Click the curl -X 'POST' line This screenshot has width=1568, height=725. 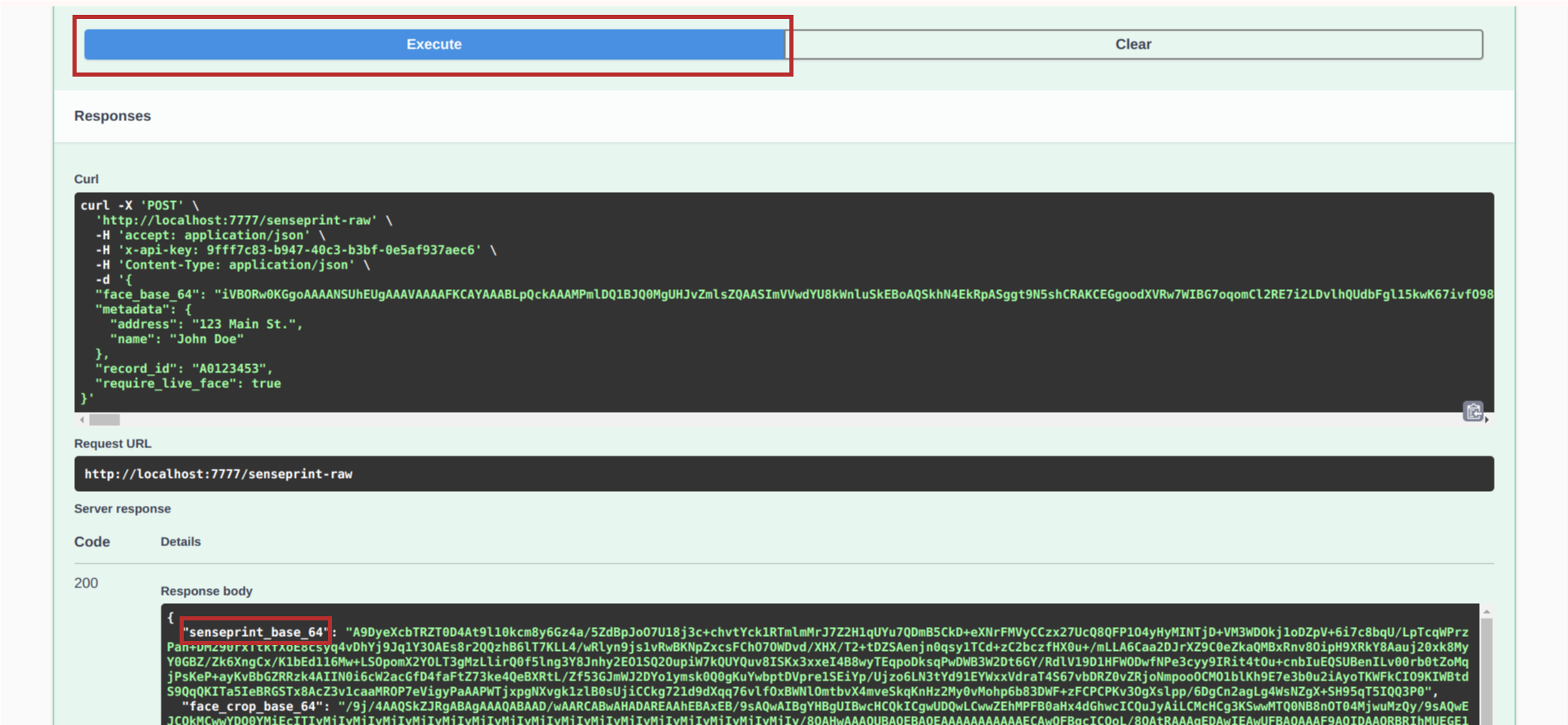pyautogui.click(x=140, y=206)
